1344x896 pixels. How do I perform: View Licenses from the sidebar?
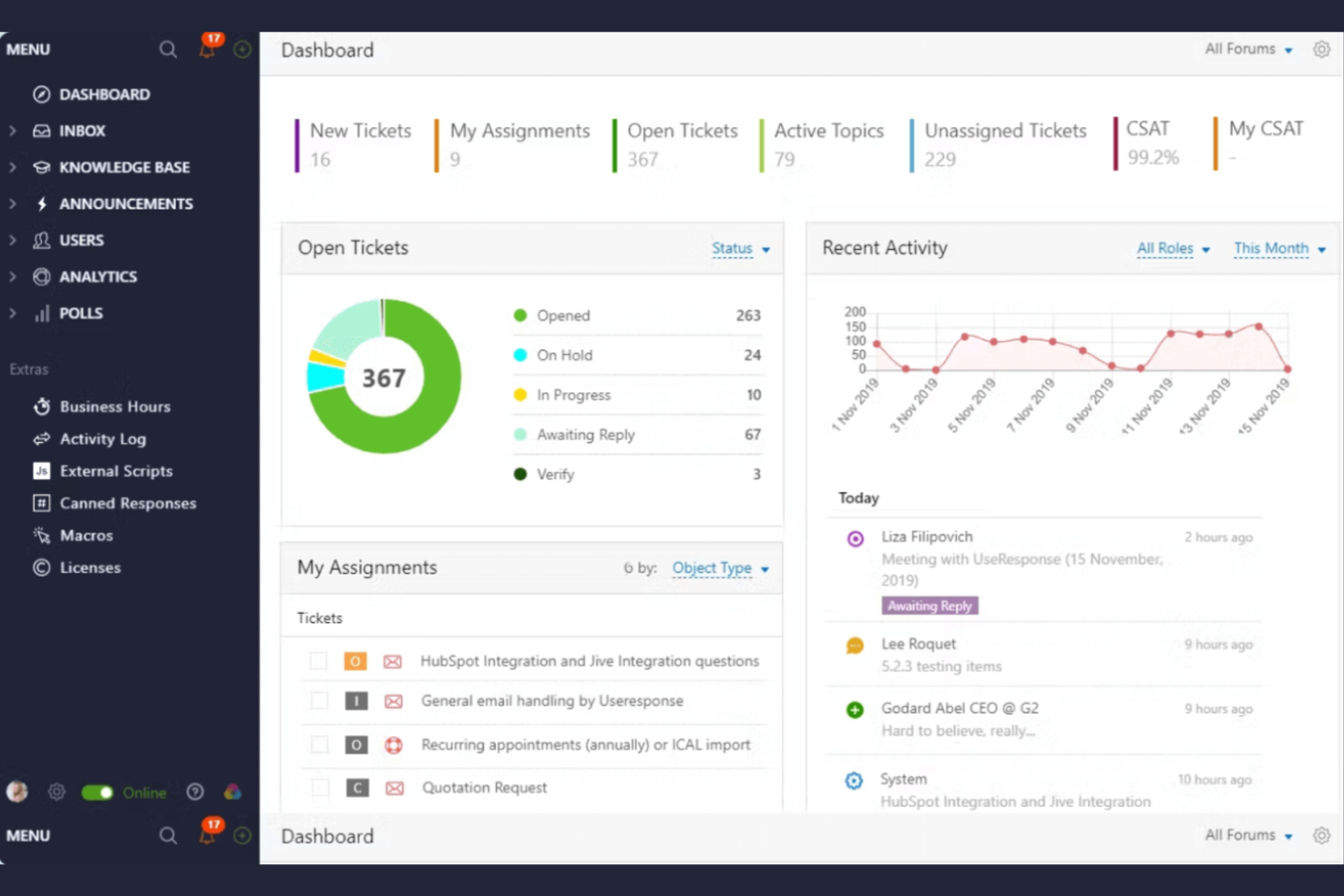pos(90,567)
